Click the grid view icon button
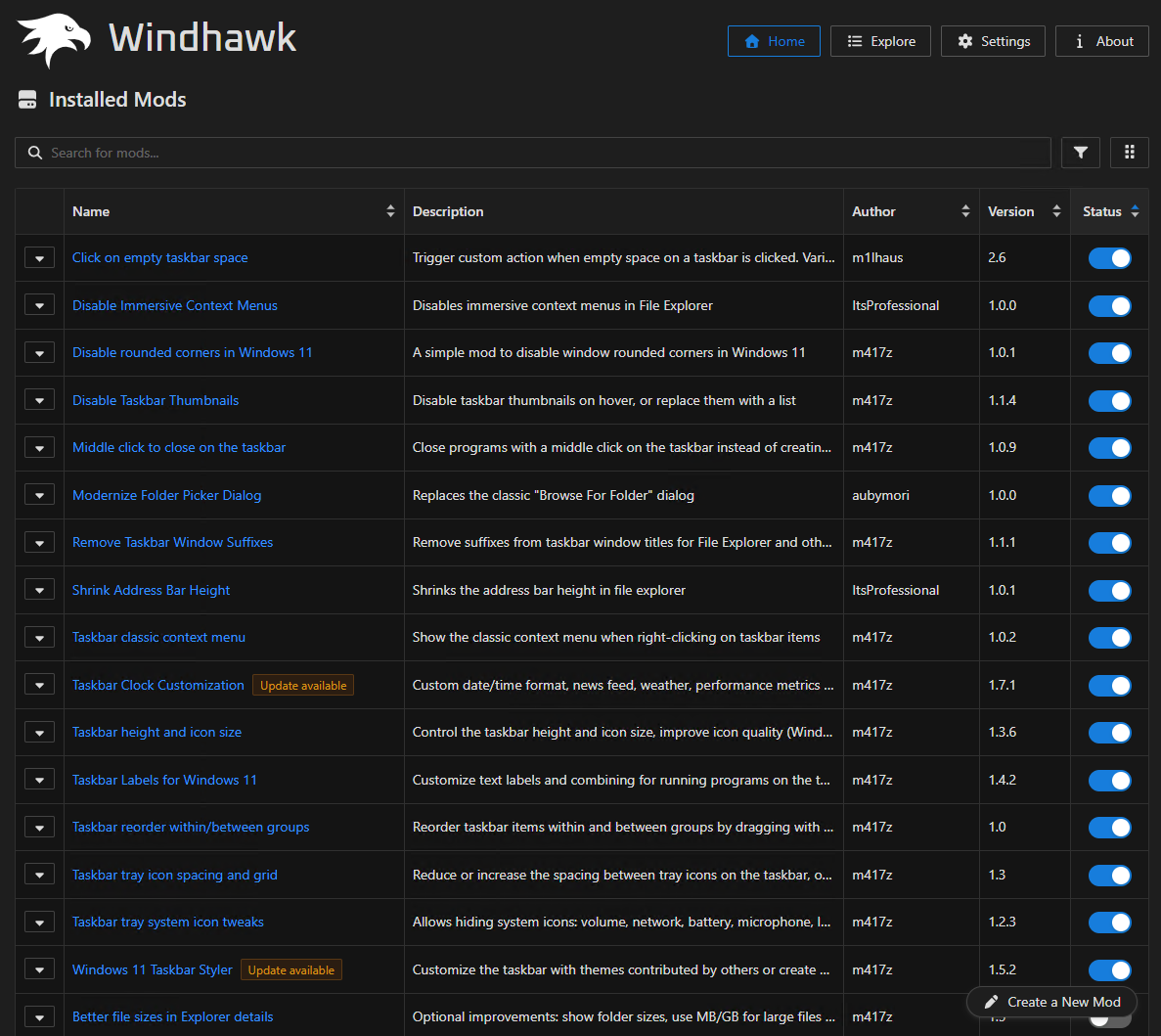 click(x=1129, y=153)
